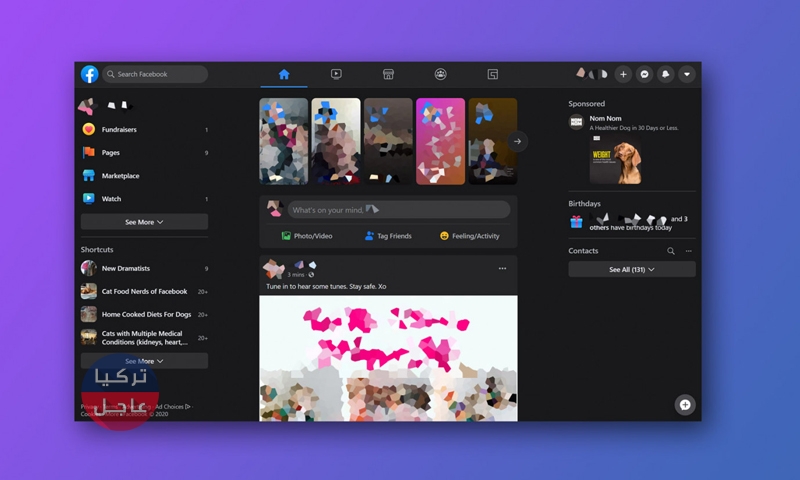Image resolution: width=800 pixels, height=480 pixels.
Task: Open the account dropdown arrow menu
Action: click(687, 74)
